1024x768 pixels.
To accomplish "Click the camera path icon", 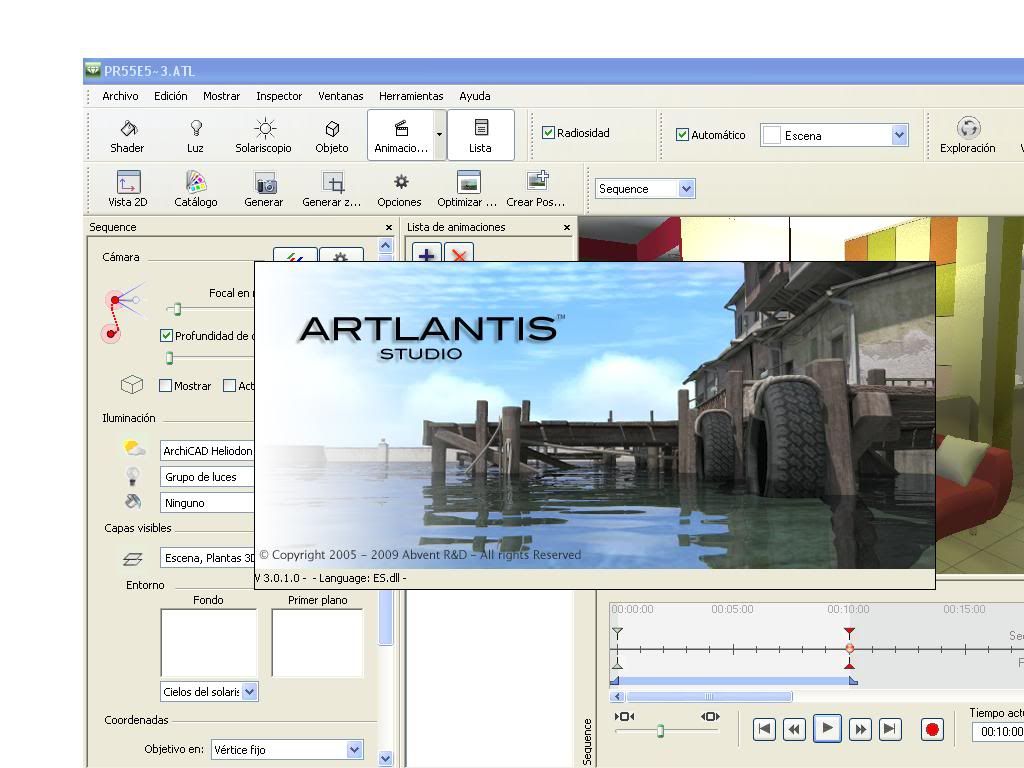I will tap(121, 312).
